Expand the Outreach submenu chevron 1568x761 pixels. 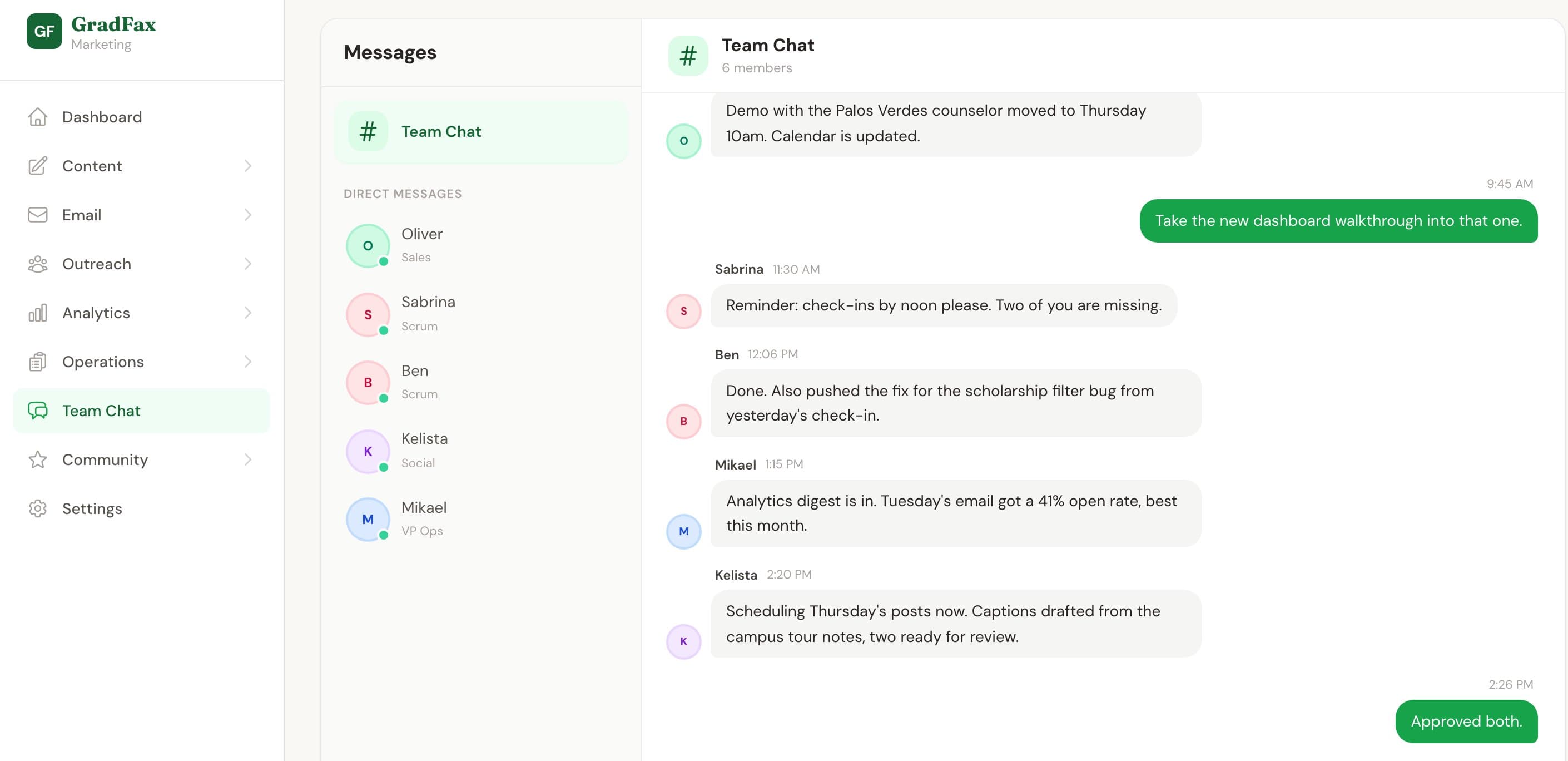pyautogui.click(x=248, y=264)
